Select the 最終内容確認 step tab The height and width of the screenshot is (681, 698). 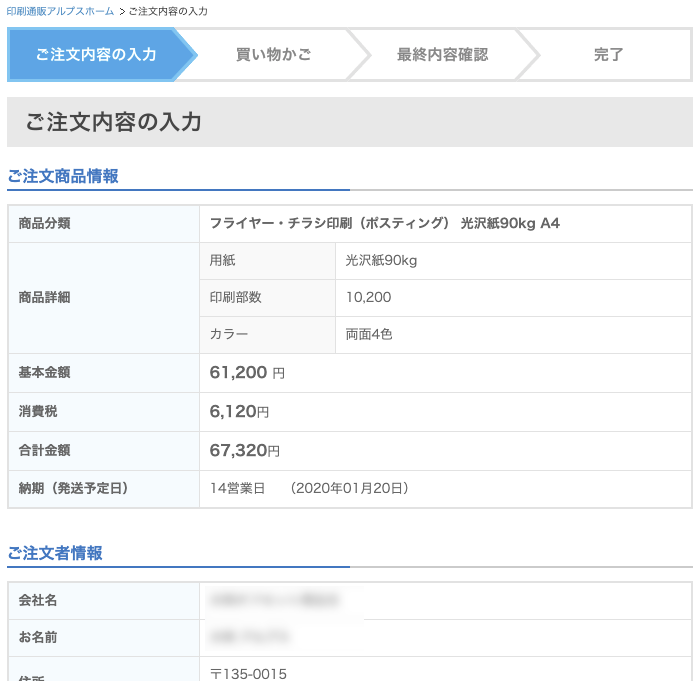pyautogui.click(x=442, y=54)
